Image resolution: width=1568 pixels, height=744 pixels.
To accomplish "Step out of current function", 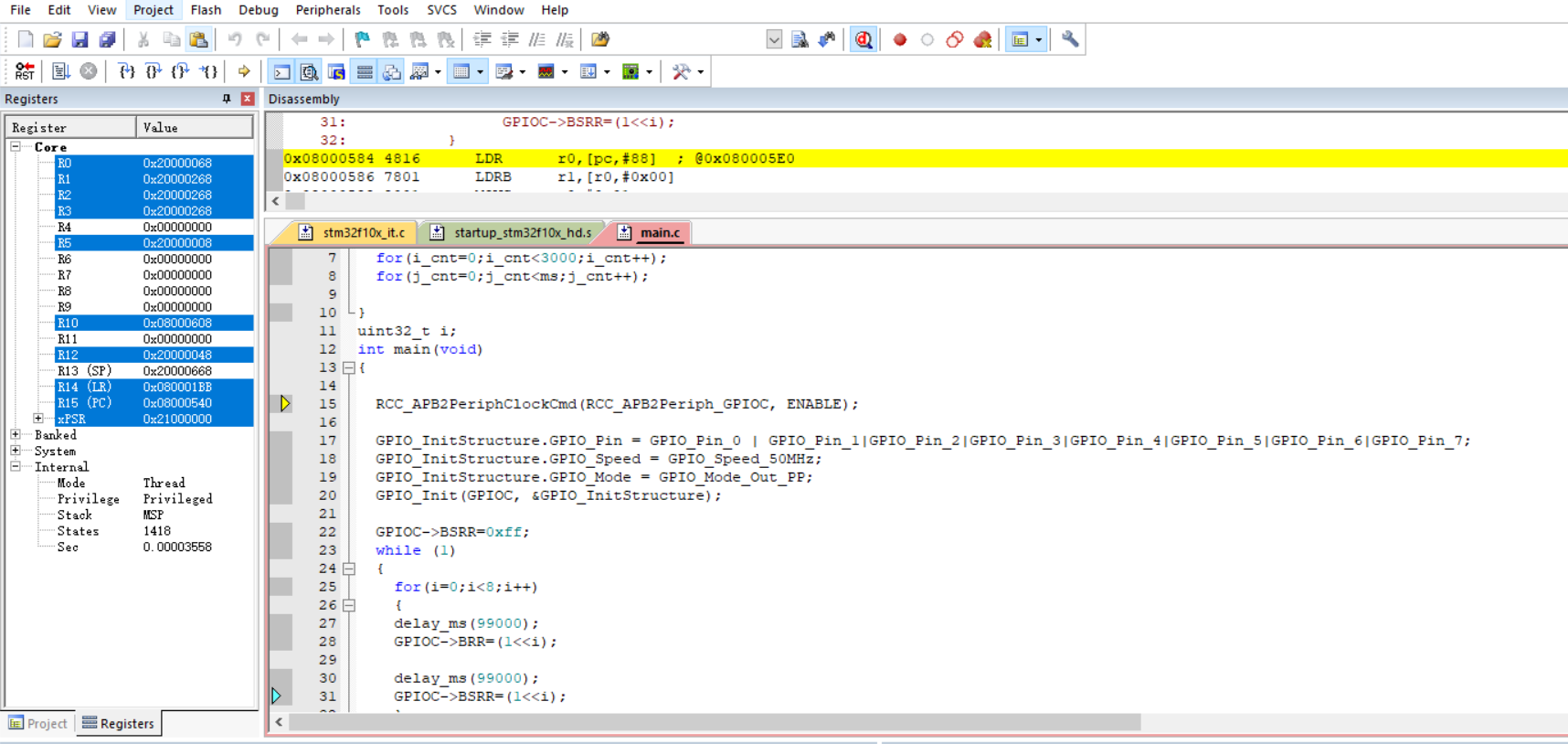I will 181,71.
